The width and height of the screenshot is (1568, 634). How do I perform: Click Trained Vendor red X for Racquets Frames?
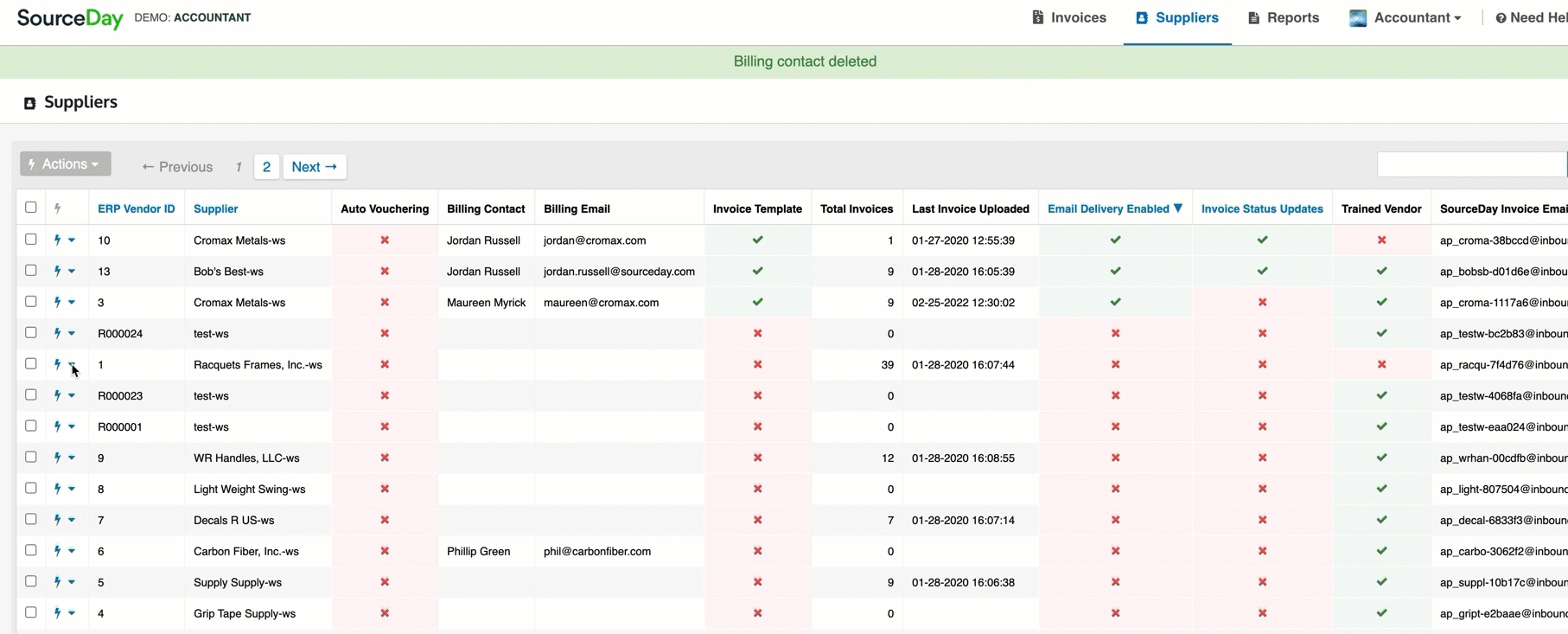(1381, 364)
